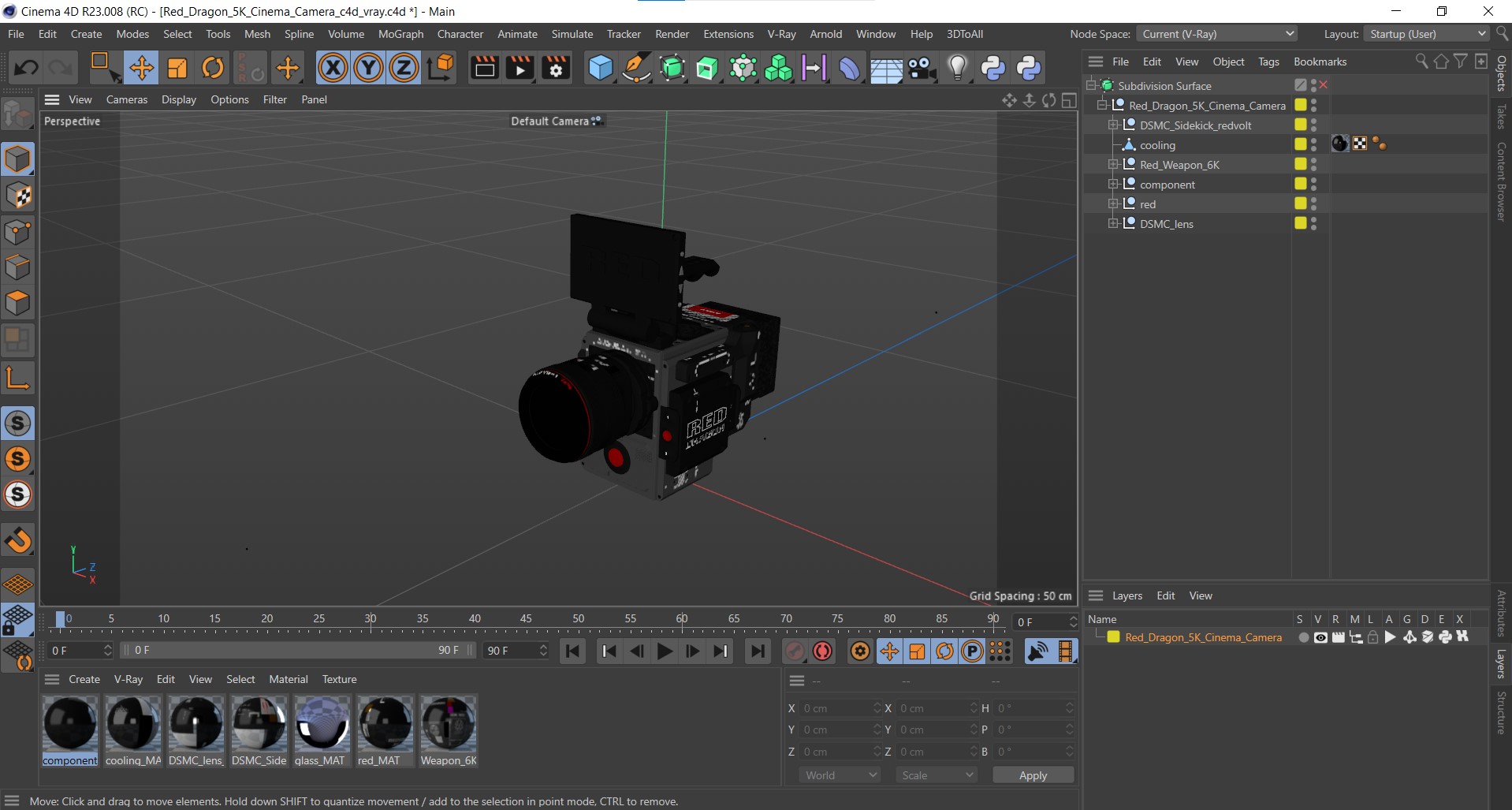This screenshot has width=1512, height=810.
Task: Click frame 45 on the timeline ruler
Action: click(526, 618)
